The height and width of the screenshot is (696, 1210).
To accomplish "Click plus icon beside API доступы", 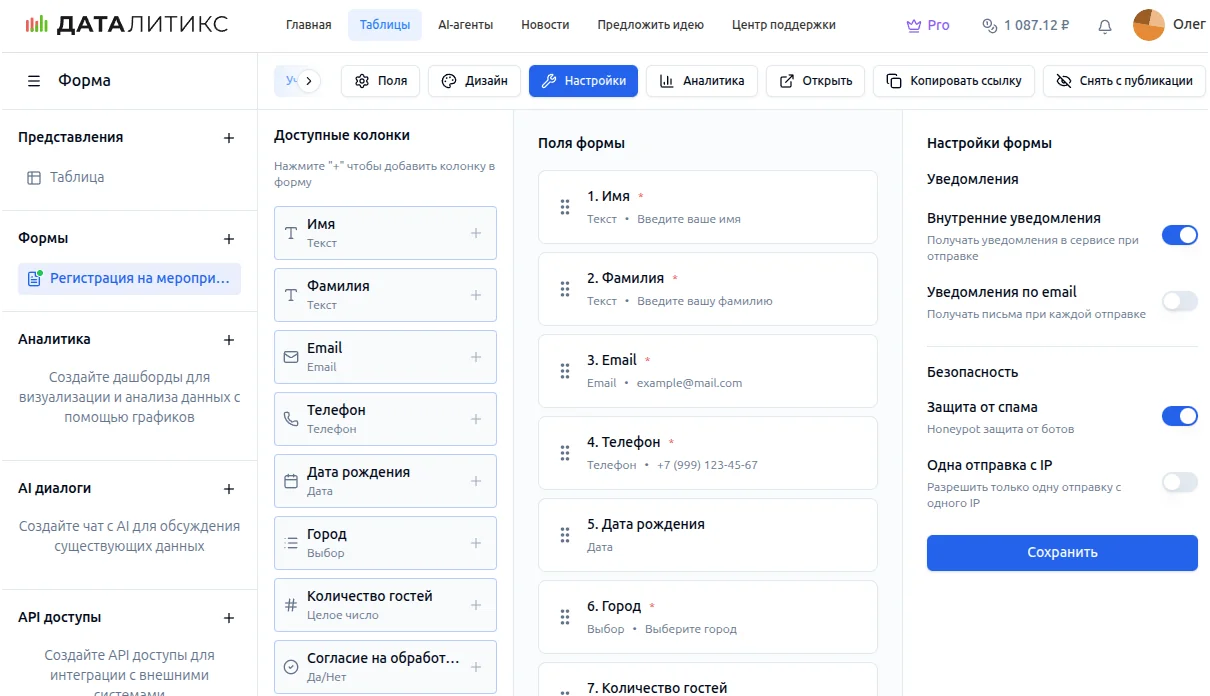I will 229,618.
